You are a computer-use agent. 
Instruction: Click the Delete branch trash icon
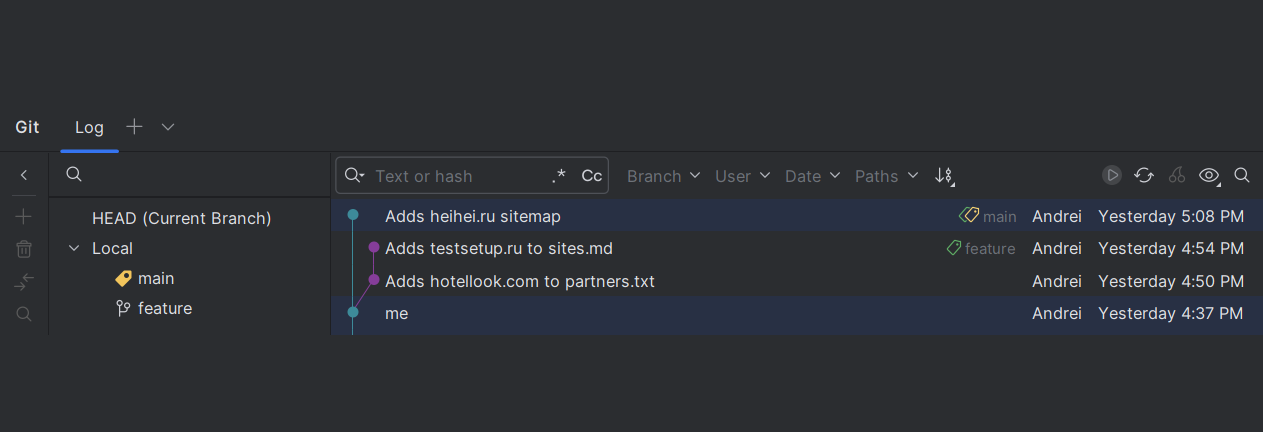(x=24, y=249)
